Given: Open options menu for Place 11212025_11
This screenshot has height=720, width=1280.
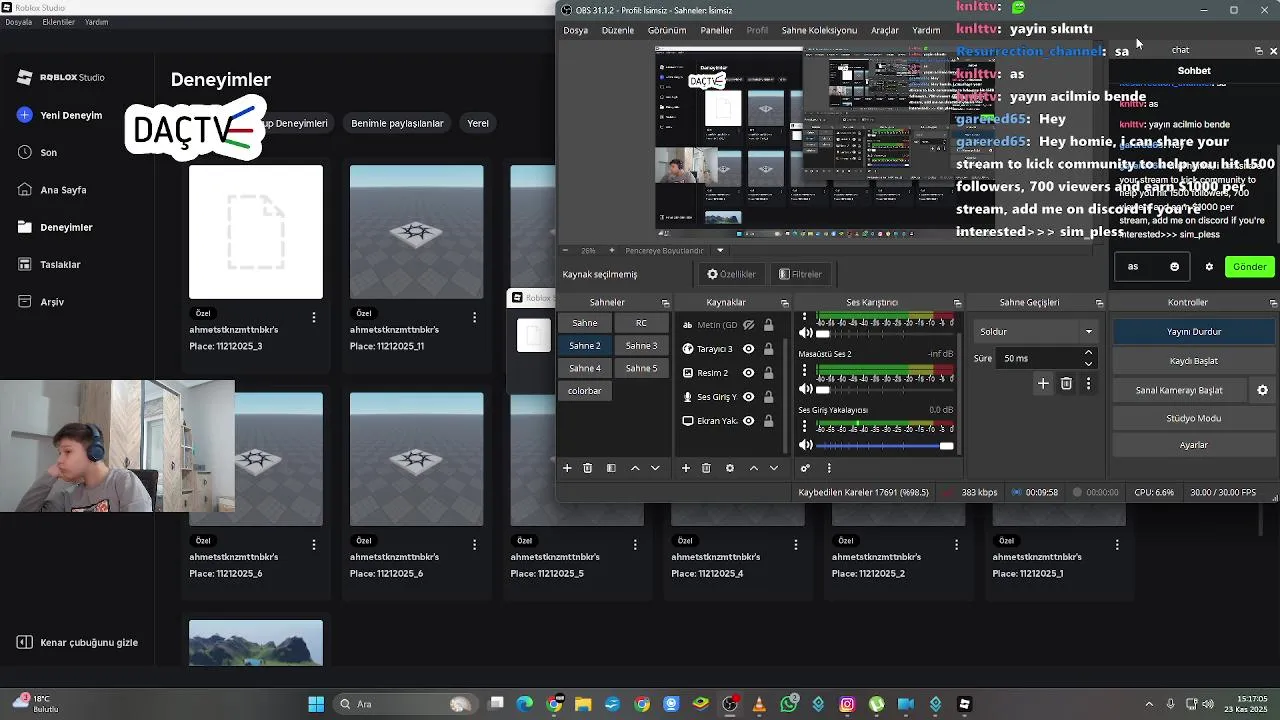Looking at the screenshot, I should pos(474,317).
